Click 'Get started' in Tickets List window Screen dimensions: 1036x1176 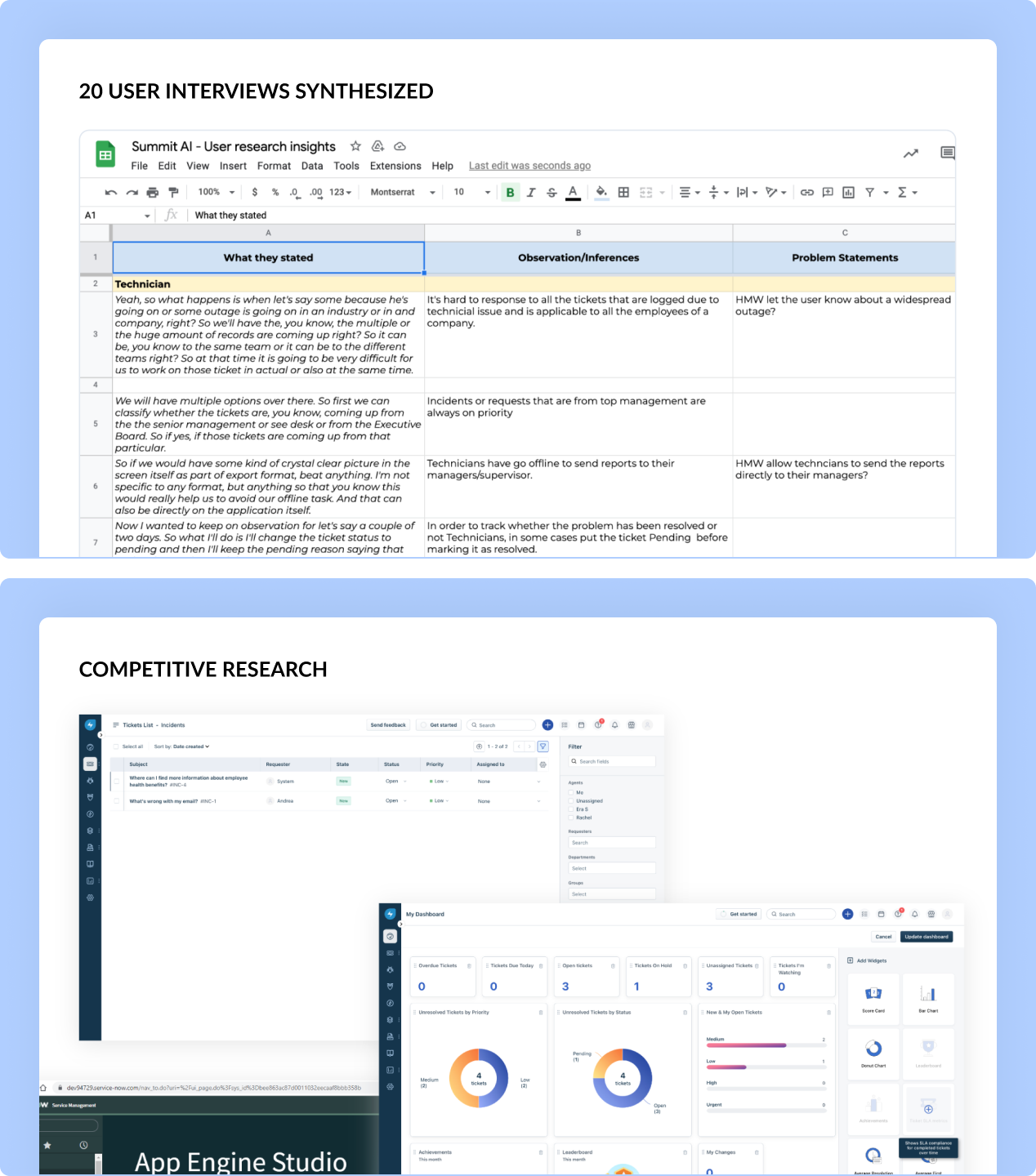click(439, 725)
